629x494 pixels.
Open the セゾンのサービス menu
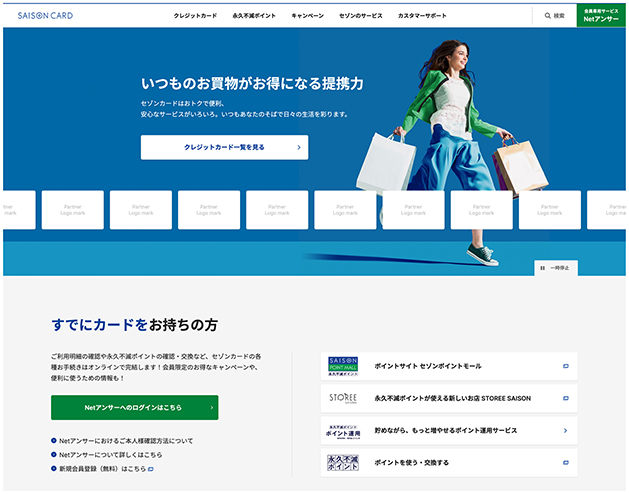361,16
